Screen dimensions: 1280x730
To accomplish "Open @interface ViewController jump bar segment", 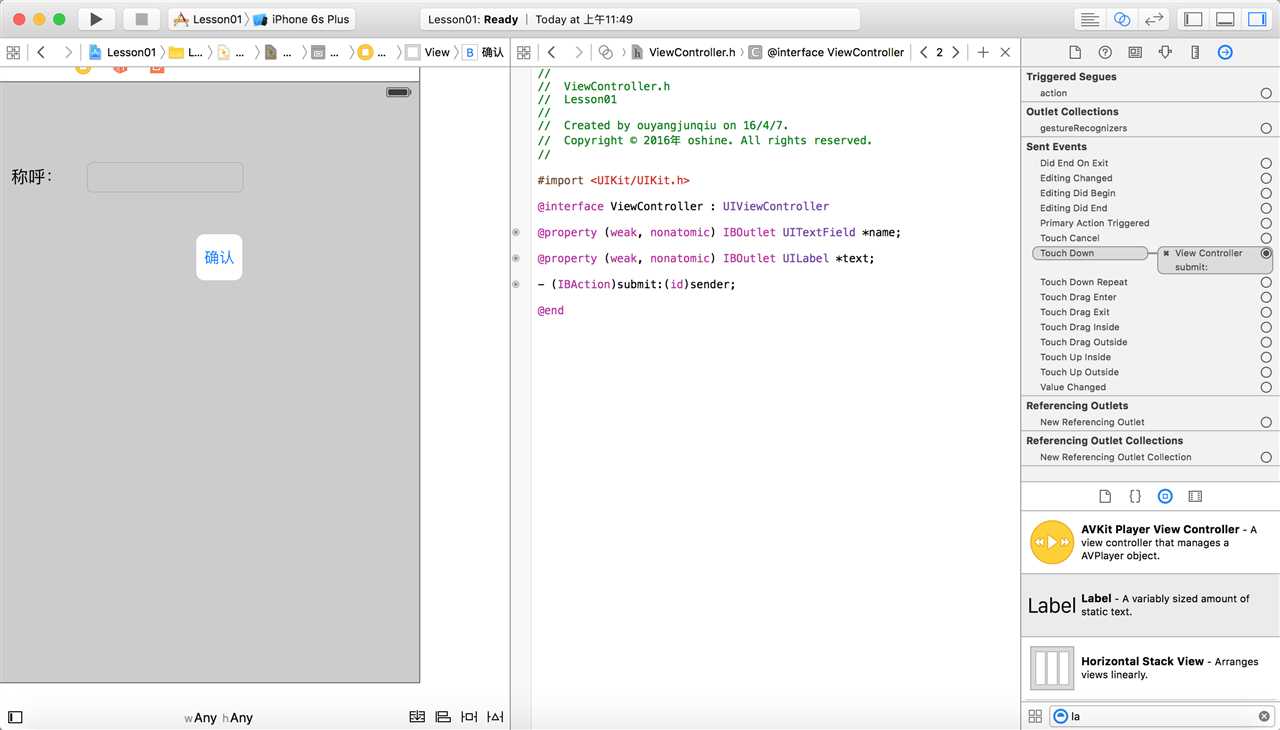I will [x=826, y=52].
